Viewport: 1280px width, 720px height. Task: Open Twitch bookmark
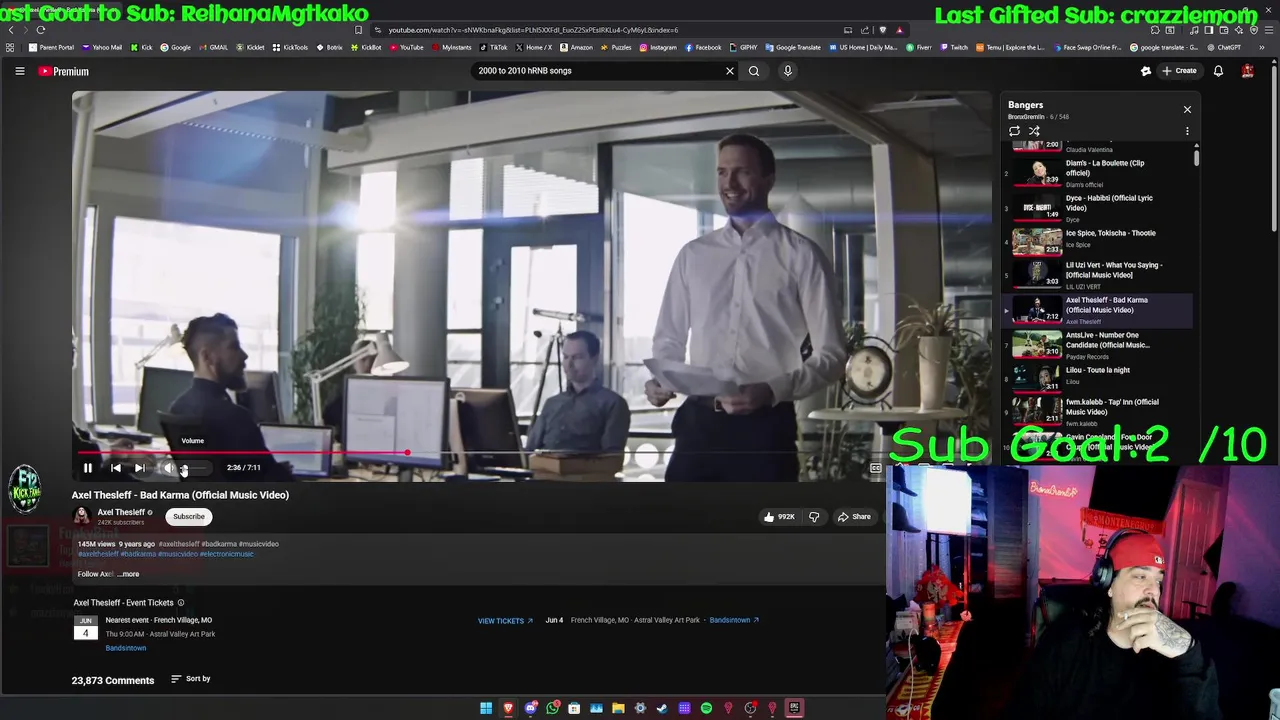coord(953,47)
